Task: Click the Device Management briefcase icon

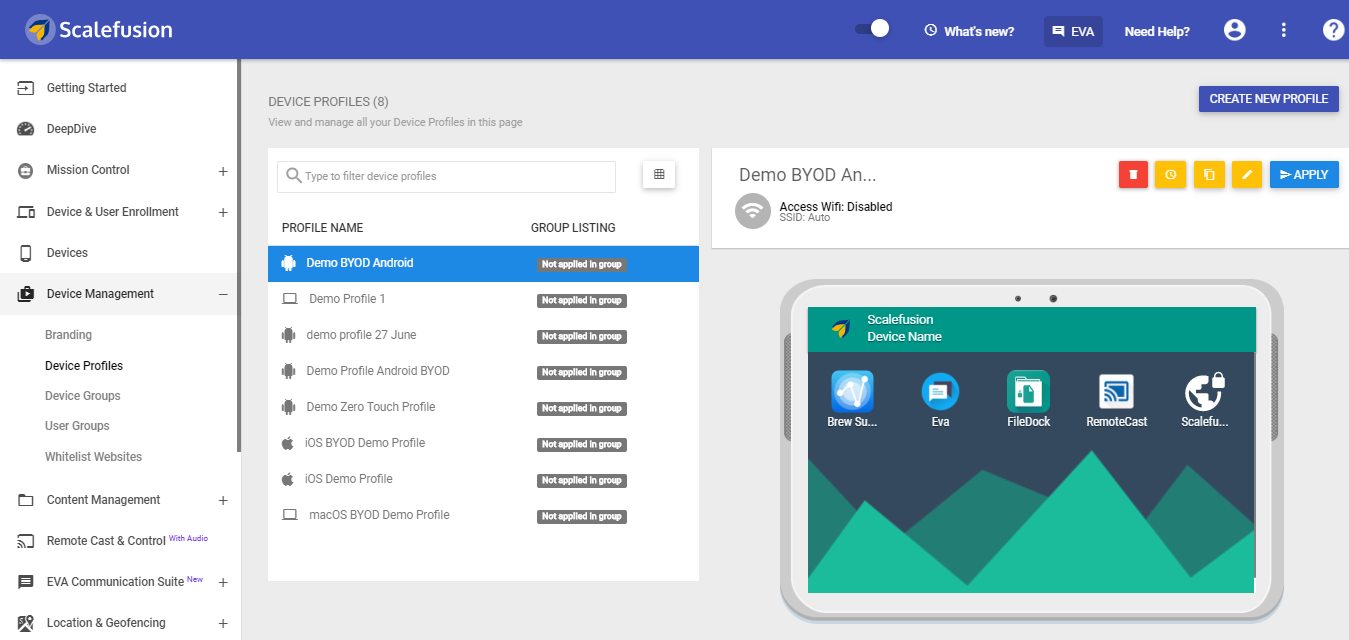Action: click(x=26, y=294)
